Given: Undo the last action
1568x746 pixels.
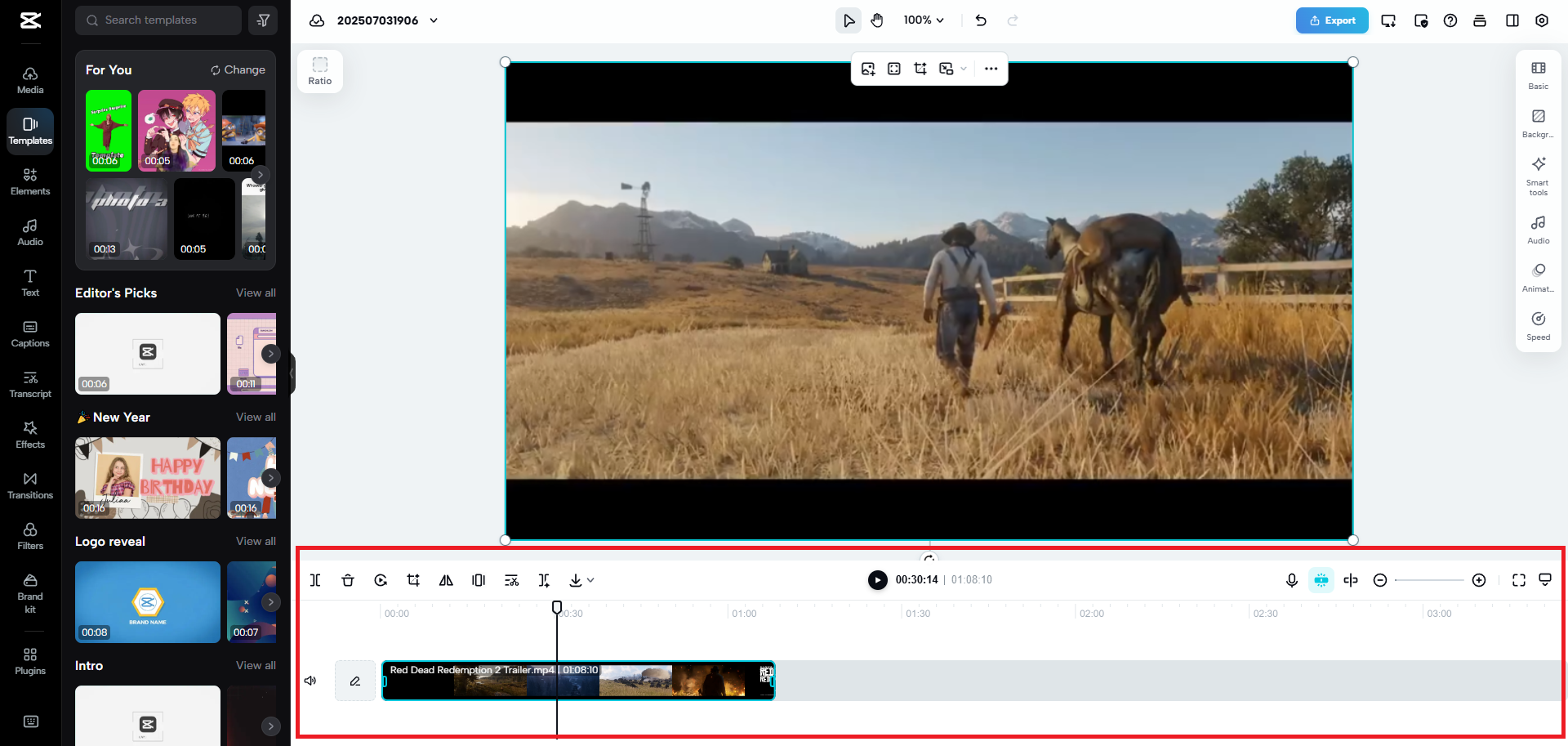Looking at the screenshot, I should (981, 20).
